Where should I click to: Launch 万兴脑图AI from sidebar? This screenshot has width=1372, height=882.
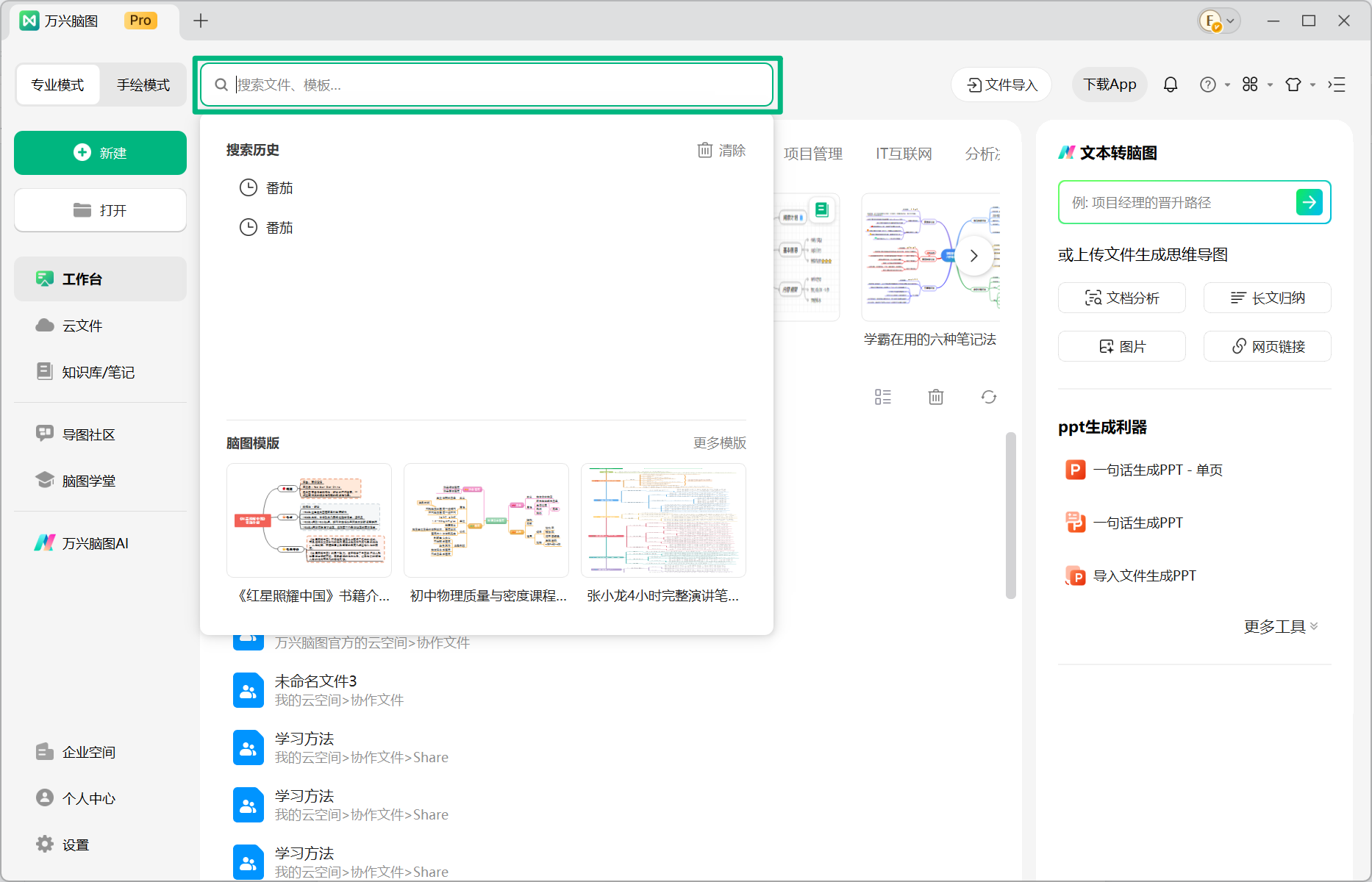[82, 543]
